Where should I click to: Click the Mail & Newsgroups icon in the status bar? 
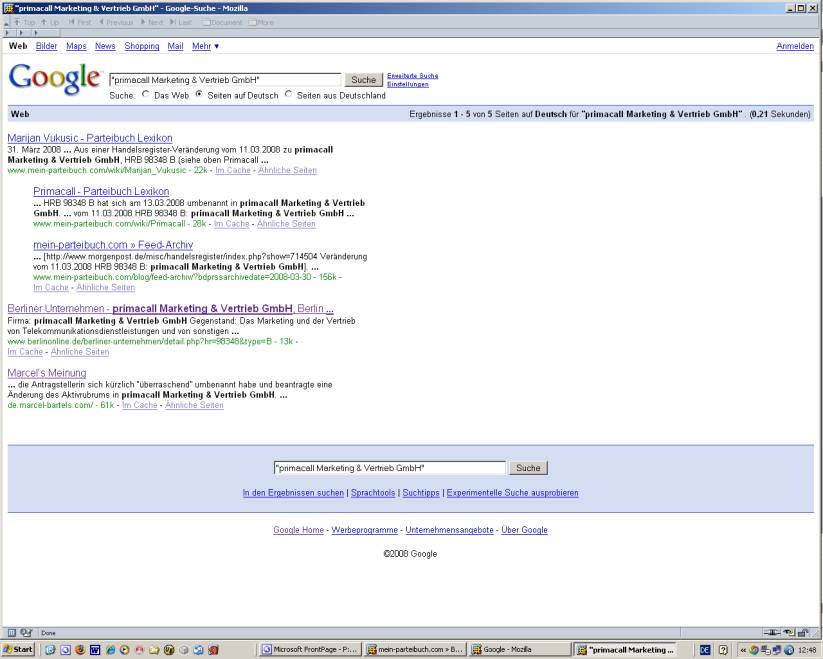click(x=26, y=633)
